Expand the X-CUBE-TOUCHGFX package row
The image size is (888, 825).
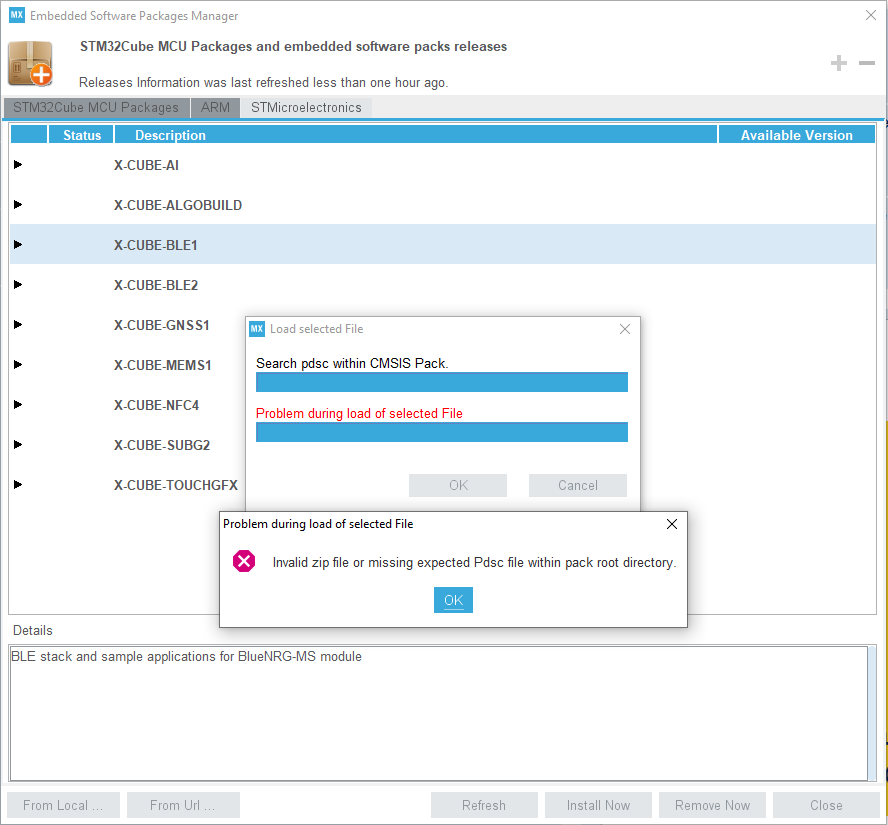click(x=18, y=485)
